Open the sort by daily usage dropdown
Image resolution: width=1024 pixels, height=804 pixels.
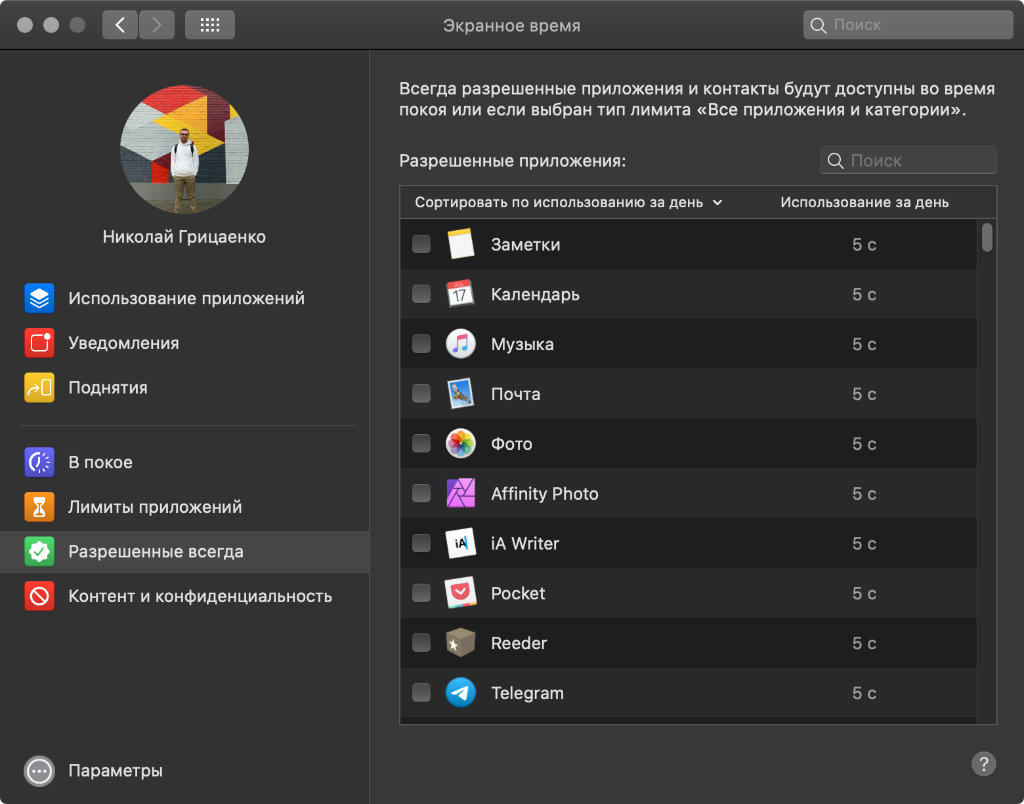tap(569, 202)
